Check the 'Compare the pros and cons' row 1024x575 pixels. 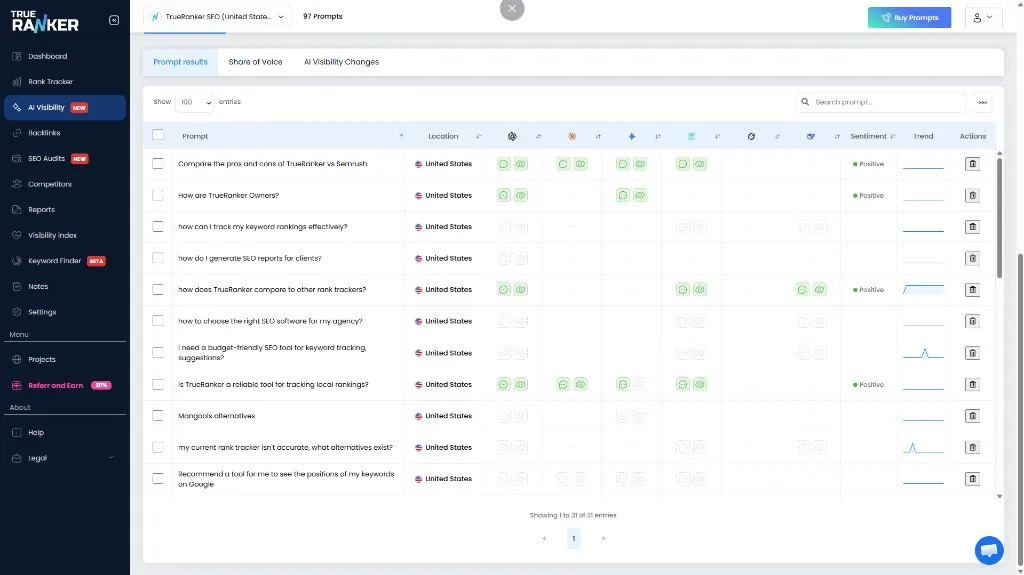[157, 163]
